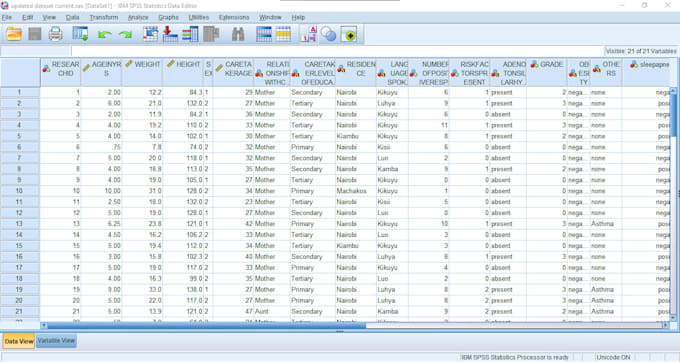Click the vertical scrollbar down arrow

(x=673, y=318)
